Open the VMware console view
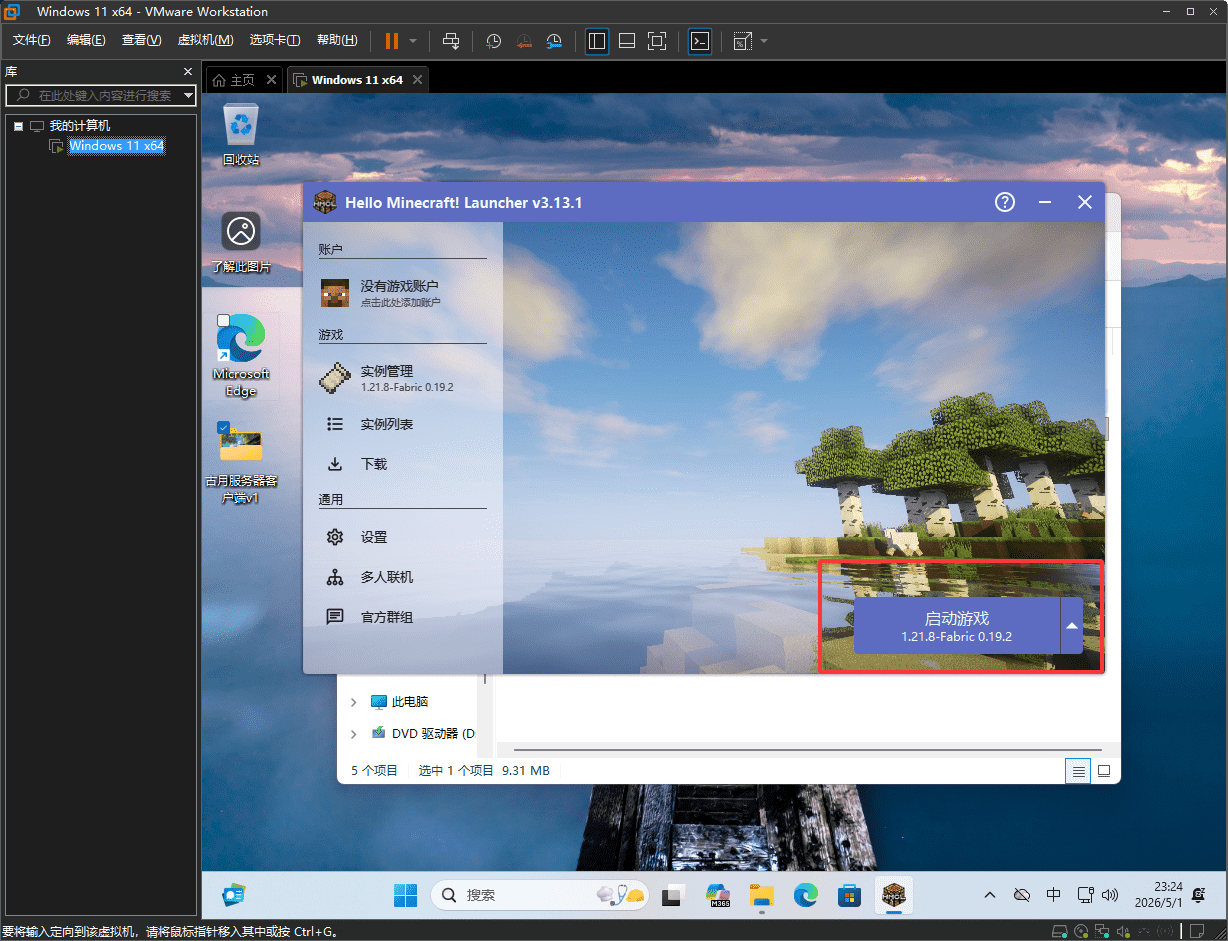1228x941 pixels. coord(701,41)
